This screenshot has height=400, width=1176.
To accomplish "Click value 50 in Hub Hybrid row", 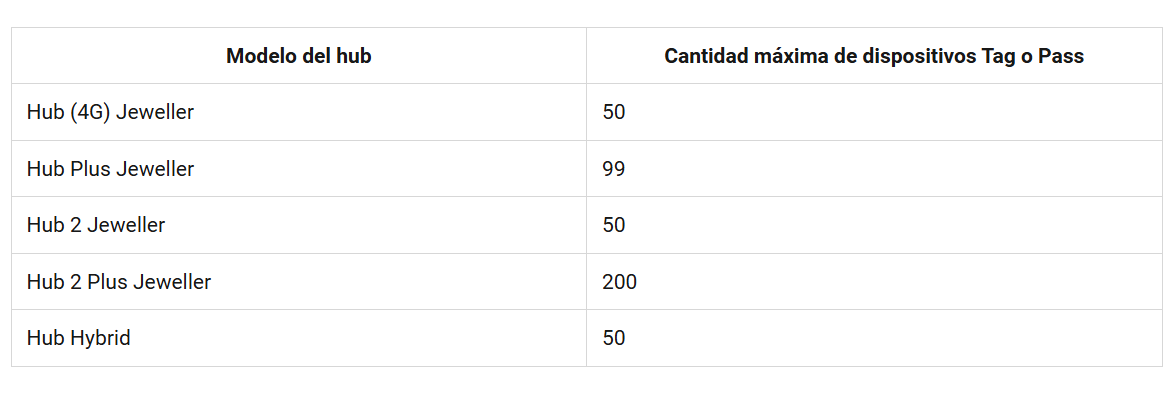I will point(614,338).
